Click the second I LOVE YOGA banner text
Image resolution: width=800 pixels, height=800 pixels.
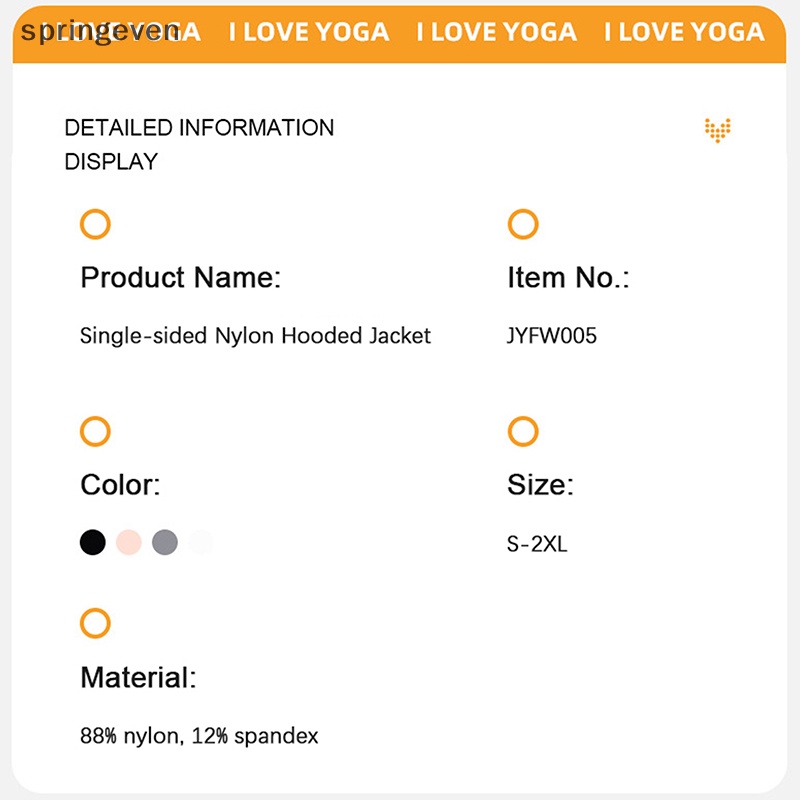pos(308,32)
